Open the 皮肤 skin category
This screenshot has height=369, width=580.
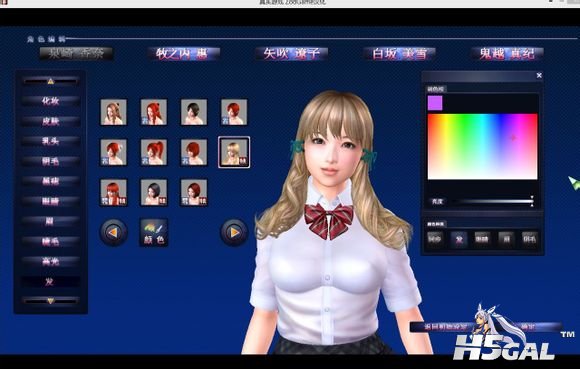[51, 121]
